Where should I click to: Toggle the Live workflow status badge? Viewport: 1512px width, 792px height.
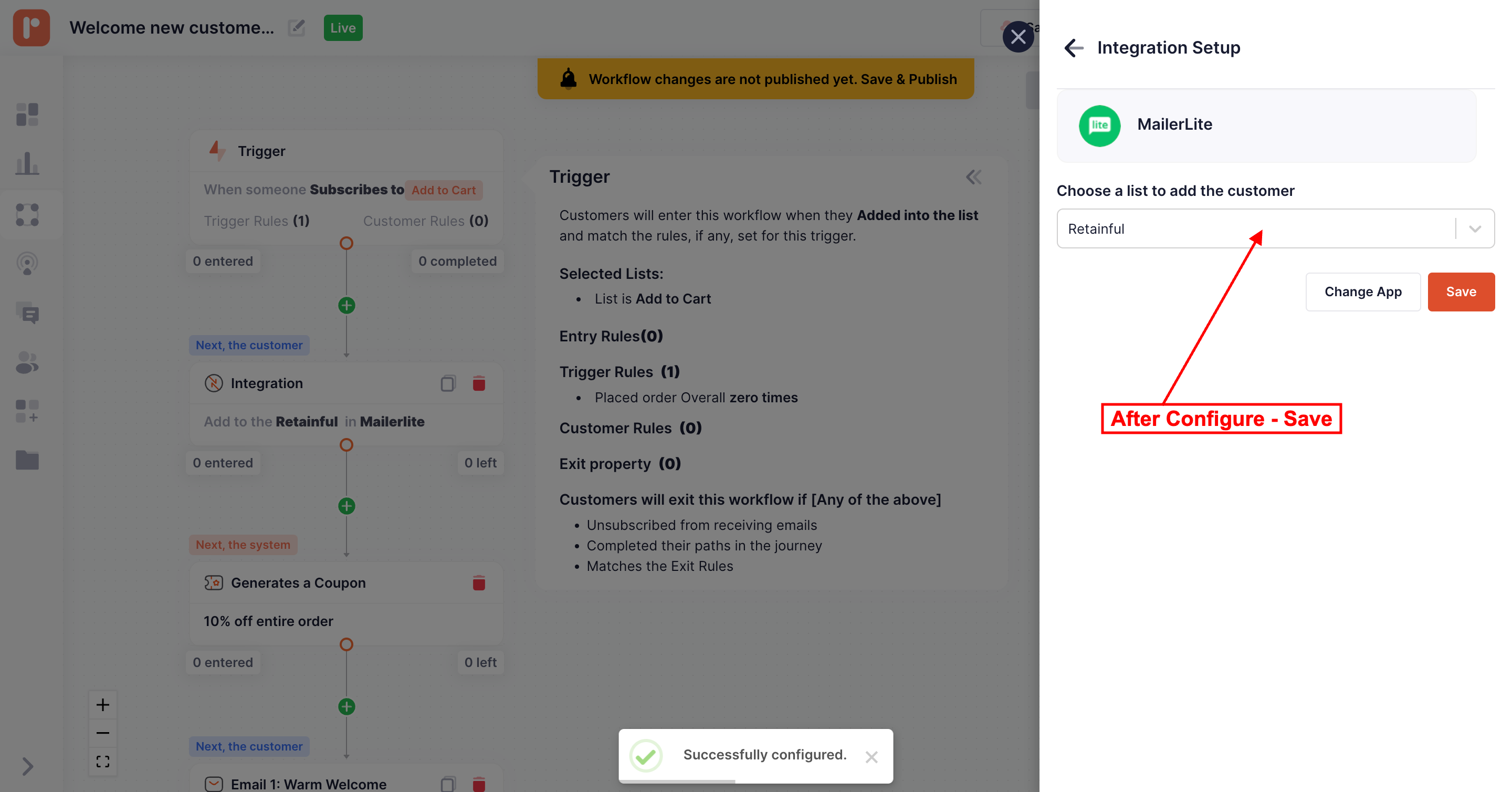tap(343, 28)
